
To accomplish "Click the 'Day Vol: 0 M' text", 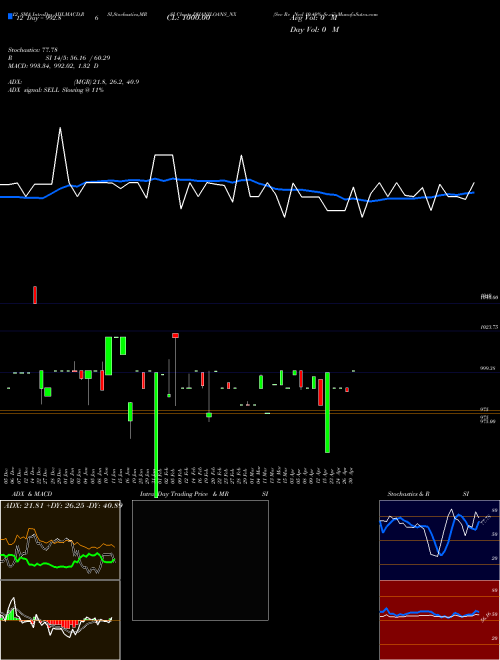I will (x=314, y=29).
